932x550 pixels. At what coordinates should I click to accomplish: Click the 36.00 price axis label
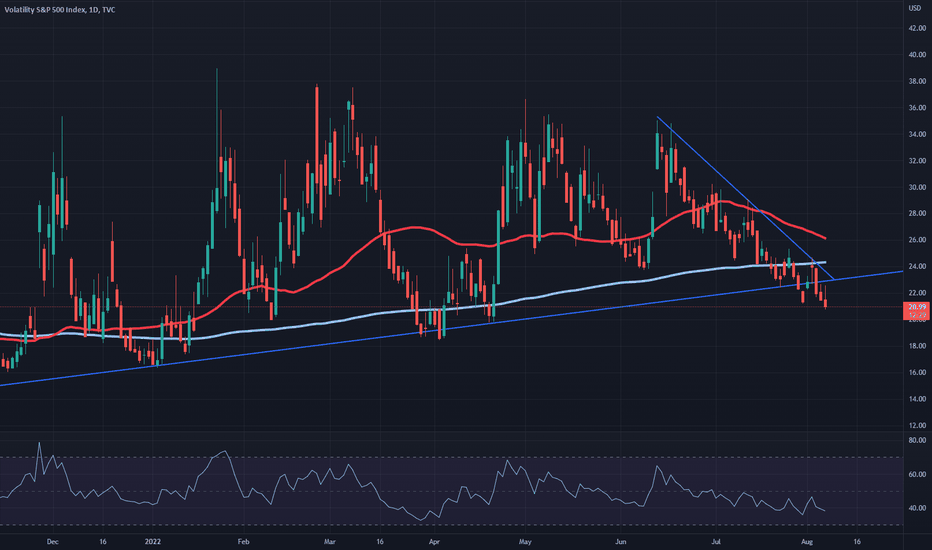tap(917, 108)
